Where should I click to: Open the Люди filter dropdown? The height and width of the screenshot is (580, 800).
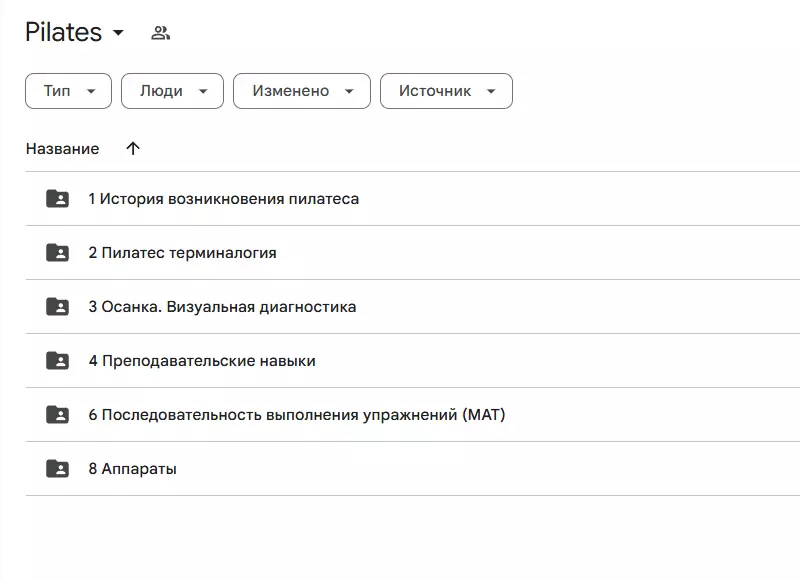(171, 90)
